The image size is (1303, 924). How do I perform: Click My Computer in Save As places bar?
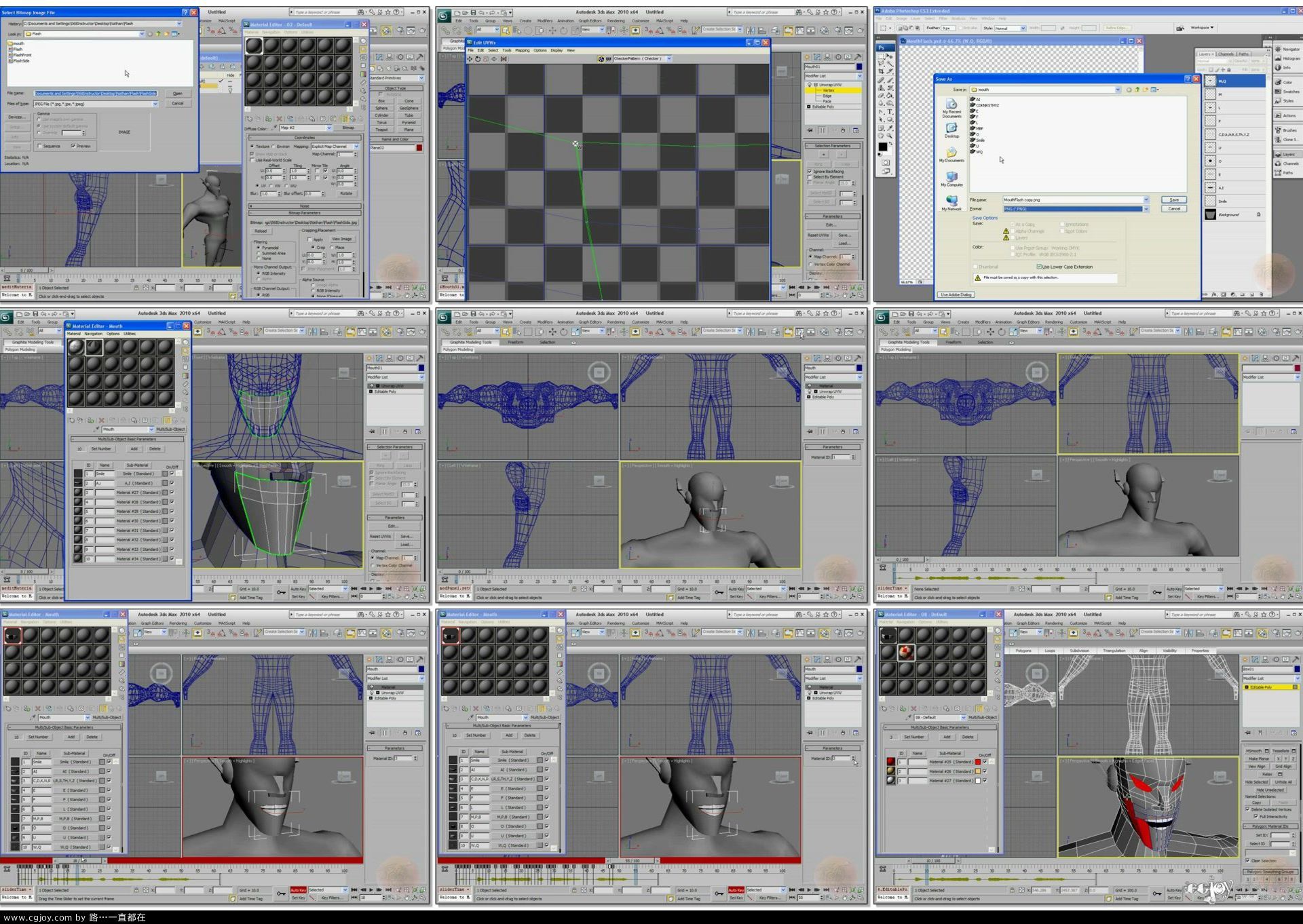(x=951, y=178)
